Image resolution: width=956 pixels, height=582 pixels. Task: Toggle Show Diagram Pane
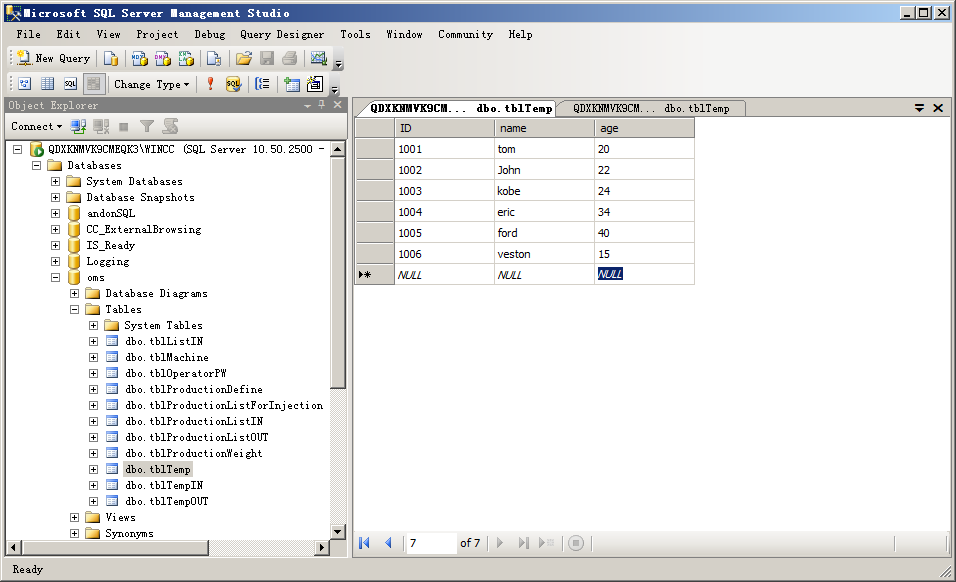pyautogui.click(x=24, y=84)
